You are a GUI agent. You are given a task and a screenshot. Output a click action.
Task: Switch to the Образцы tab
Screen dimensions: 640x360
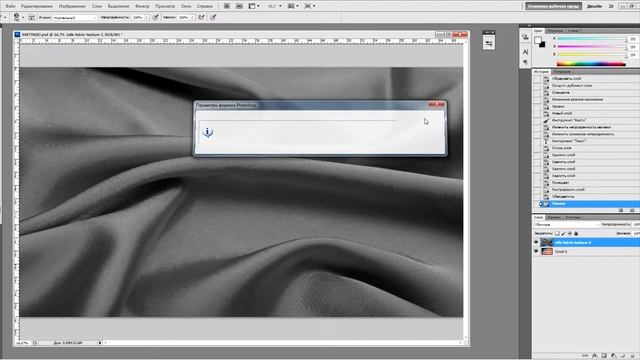pyautogui.click(x=555, y=31)
